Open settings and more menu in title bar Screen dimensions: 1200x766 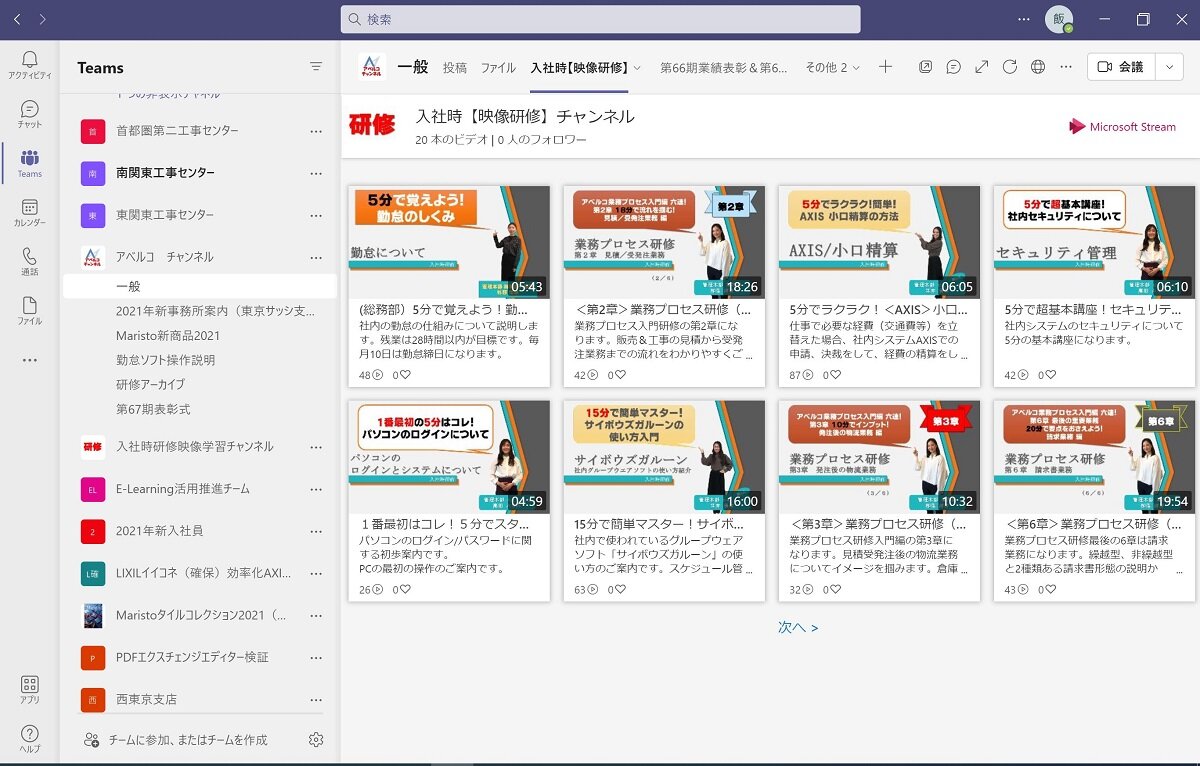click(x=1023, y=19)
